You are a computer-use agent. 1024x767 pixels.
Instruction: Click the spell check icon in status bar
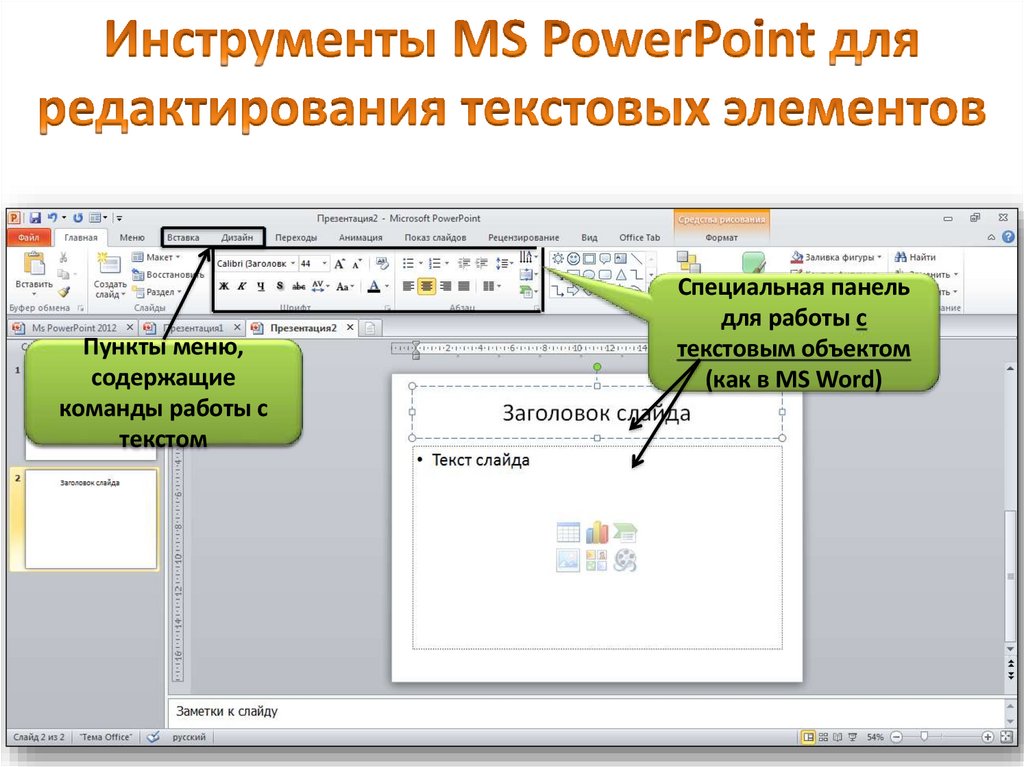click(153, 737)
